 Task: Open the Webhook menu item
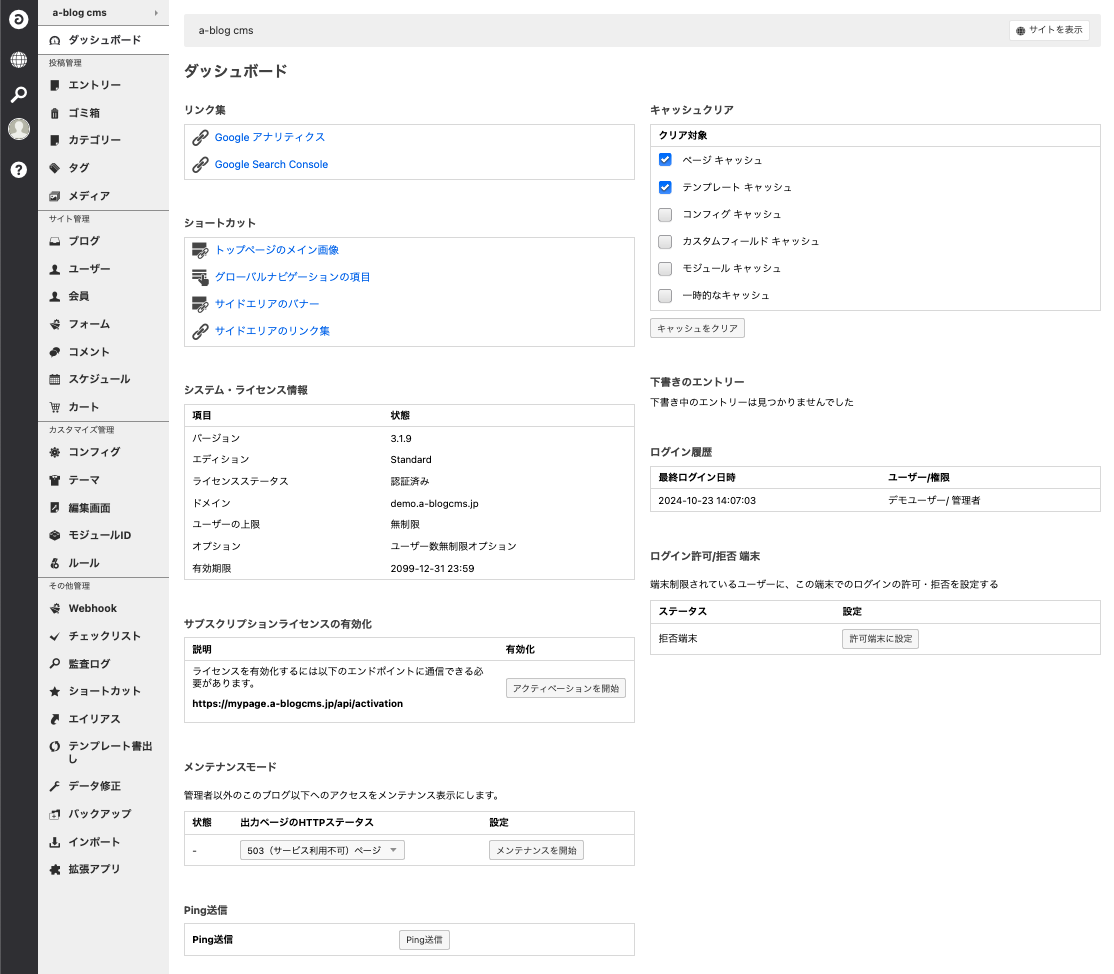click(x=92, y=608)
